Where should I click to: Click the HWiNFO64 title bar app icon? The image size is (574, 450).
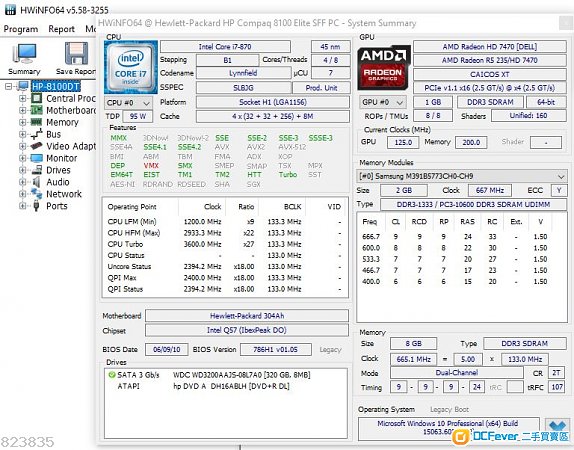click(x=11, y=10)
